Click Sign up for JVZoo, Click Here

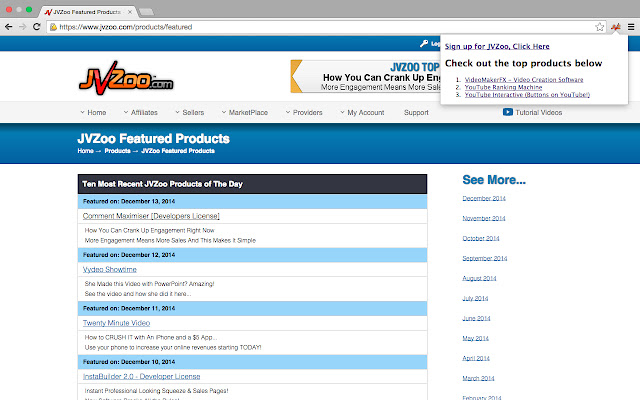click(x=497, y=46)
